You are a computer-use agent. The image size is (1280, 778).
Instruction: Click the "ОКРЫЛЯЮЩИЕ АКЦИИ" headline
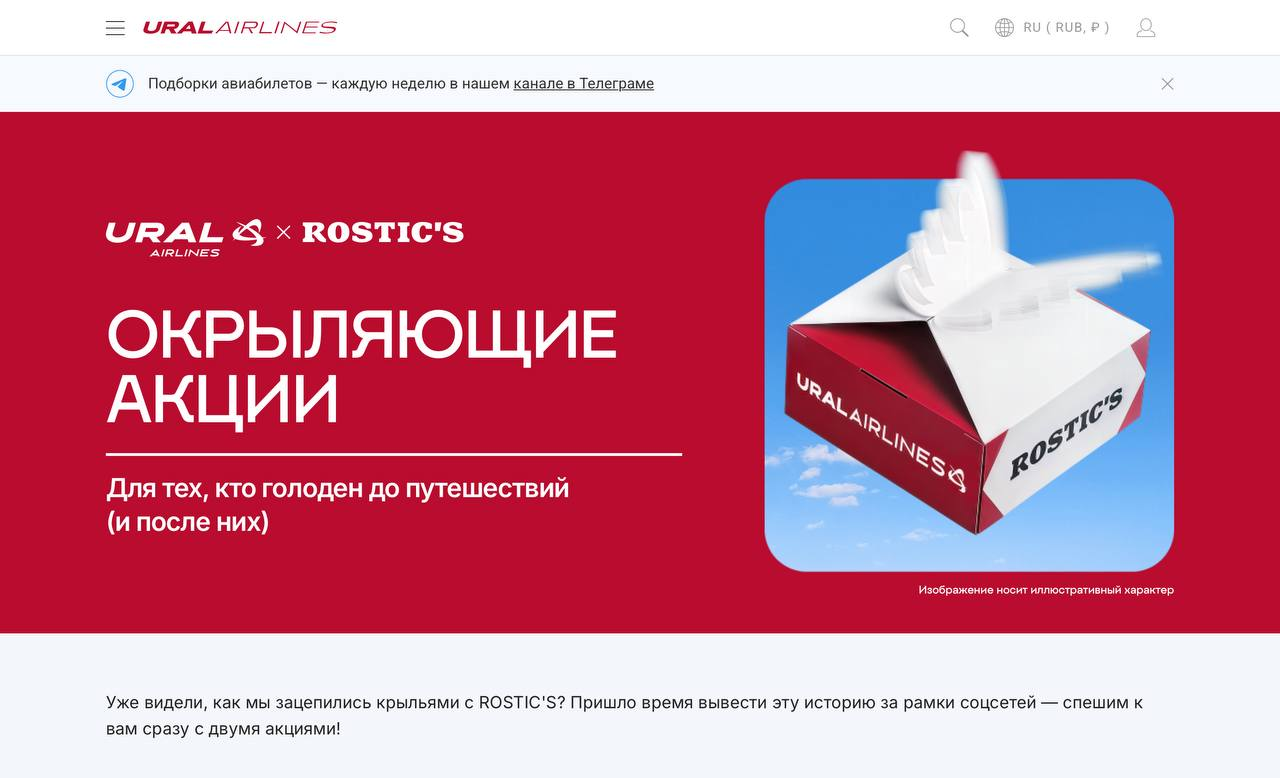tap(362, 367)
